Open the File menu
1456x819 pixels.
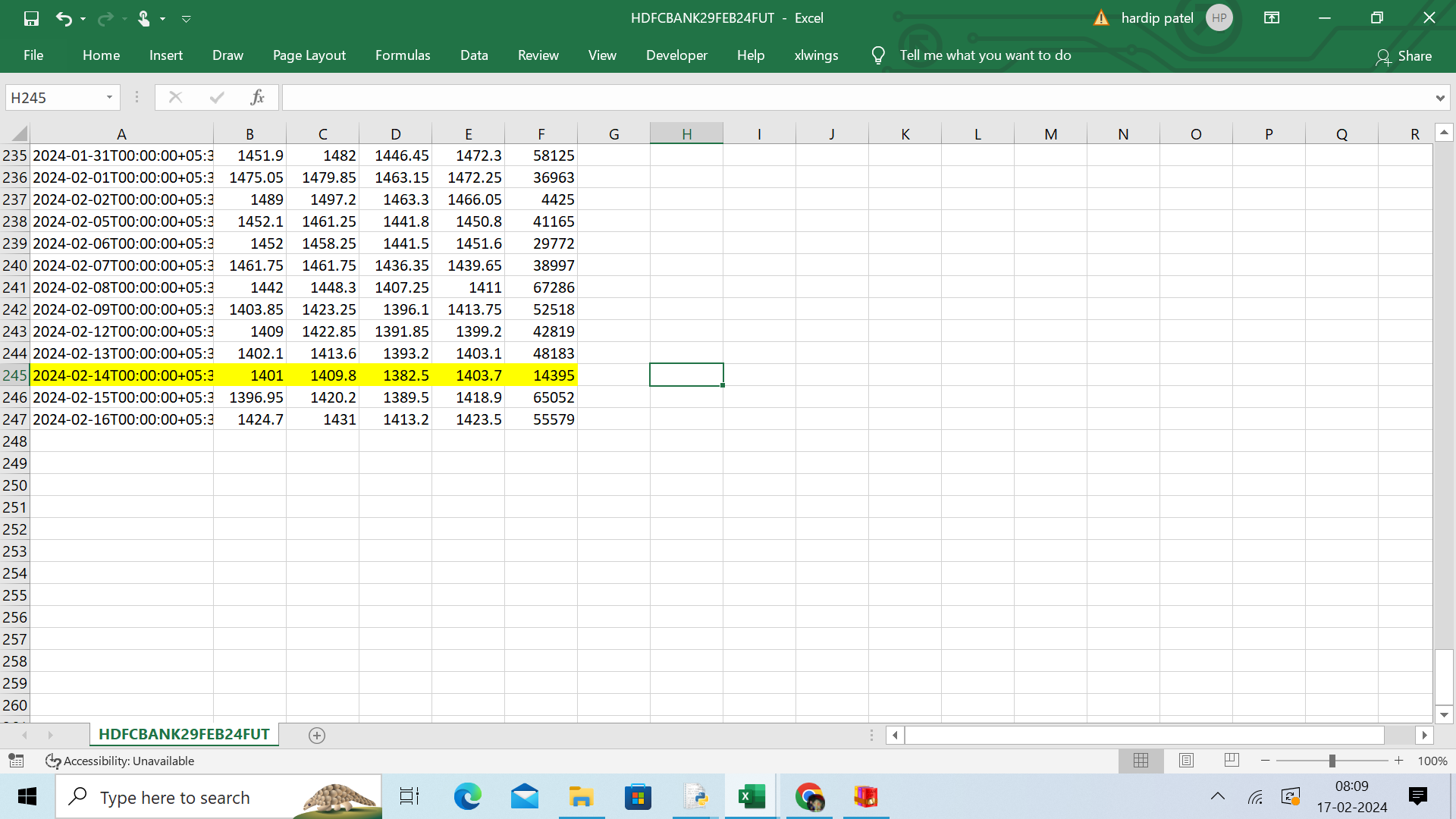pos(33,55)
